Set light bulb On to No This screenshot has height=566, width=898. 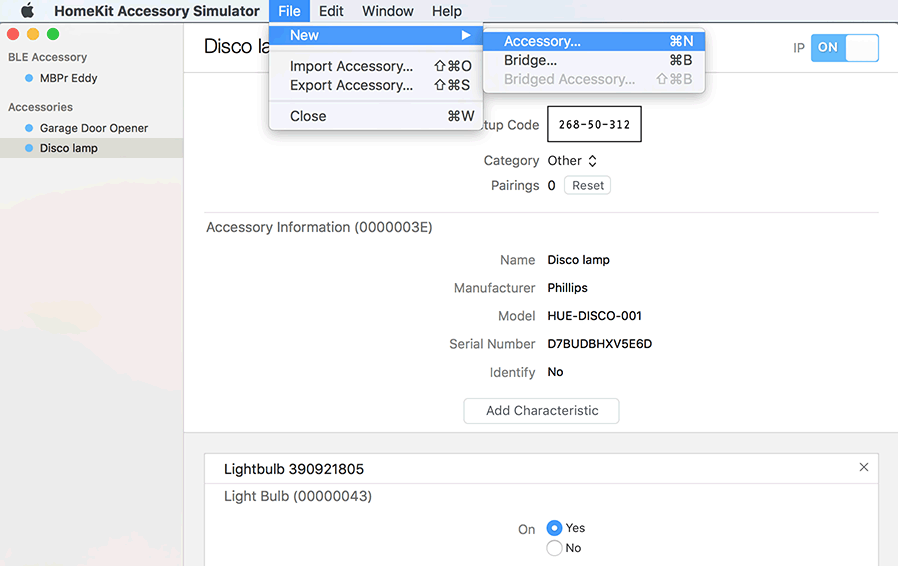tap(554, 548)
